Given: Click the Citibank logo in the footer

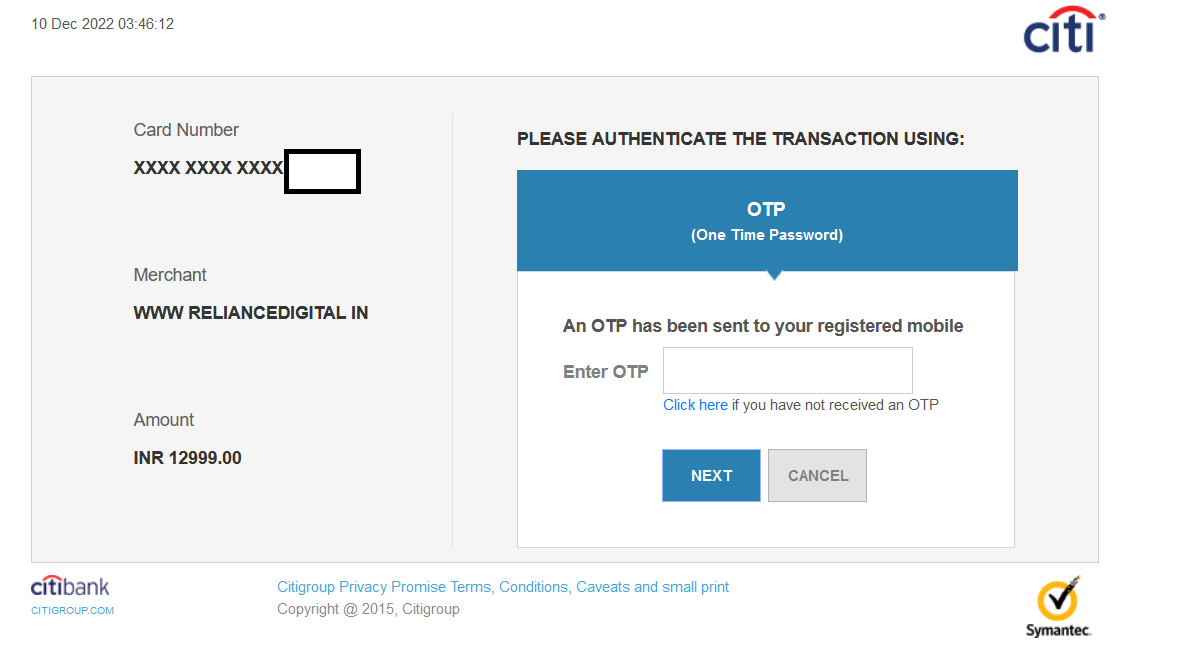Looking at the screenshot, I should click(70, 586).
